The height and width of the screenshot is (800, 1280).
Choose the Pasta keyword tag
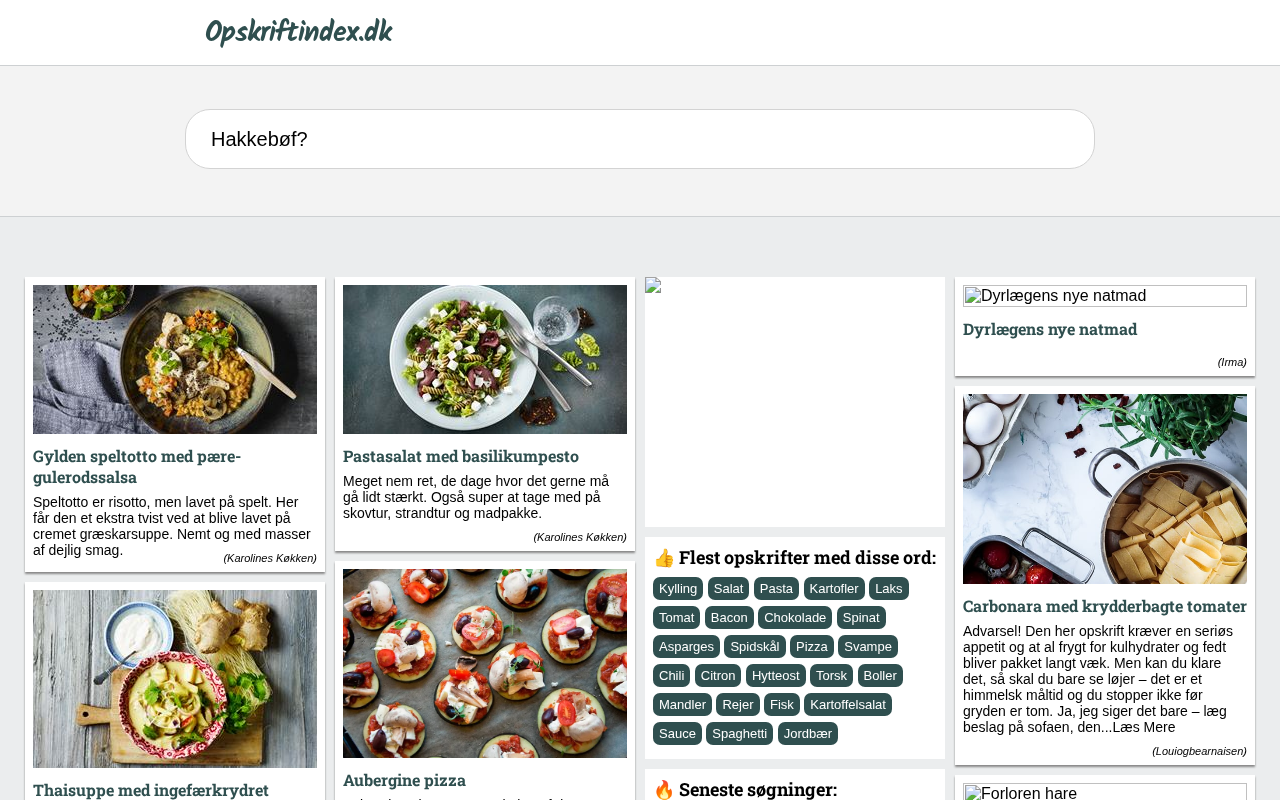[776, 588]
